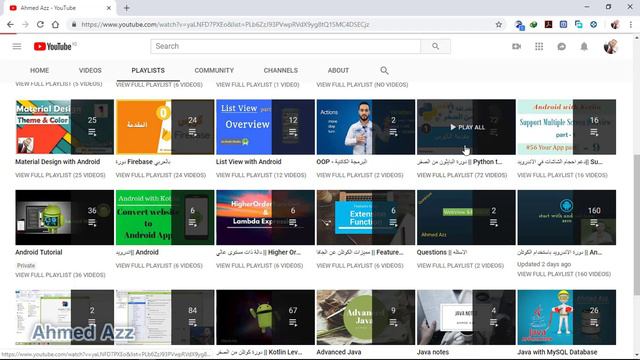Image resolution: width=640 pixels, height=360 pixels.
Task: Close the Ahmed Azz YouTube tab
Action: point(109,8)
